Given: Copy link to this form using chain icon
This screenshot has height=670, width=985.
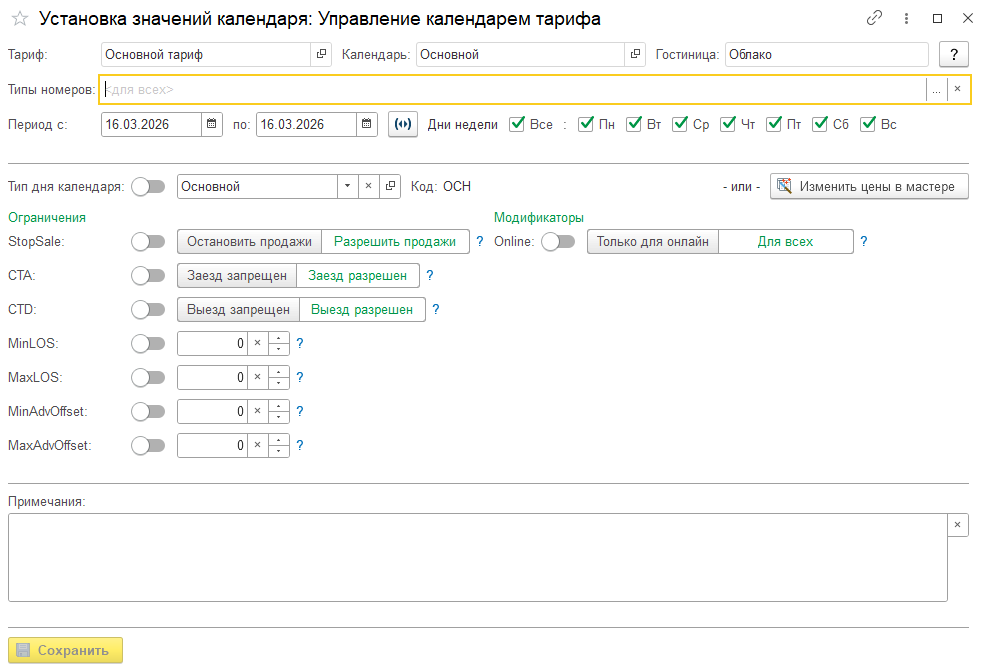Looking at the screenshot, I should [875, 19].
